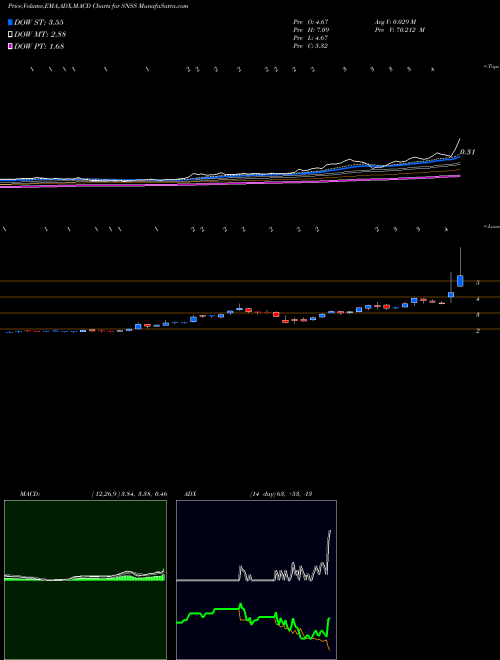Click the 'Avg V: 0.029 M' volume text

pos(395,22)
